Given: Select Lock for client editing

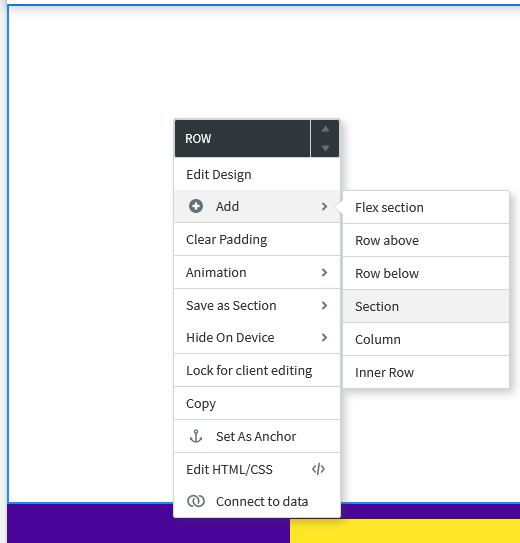Looking at the screenshot, I should click(257, 370).
